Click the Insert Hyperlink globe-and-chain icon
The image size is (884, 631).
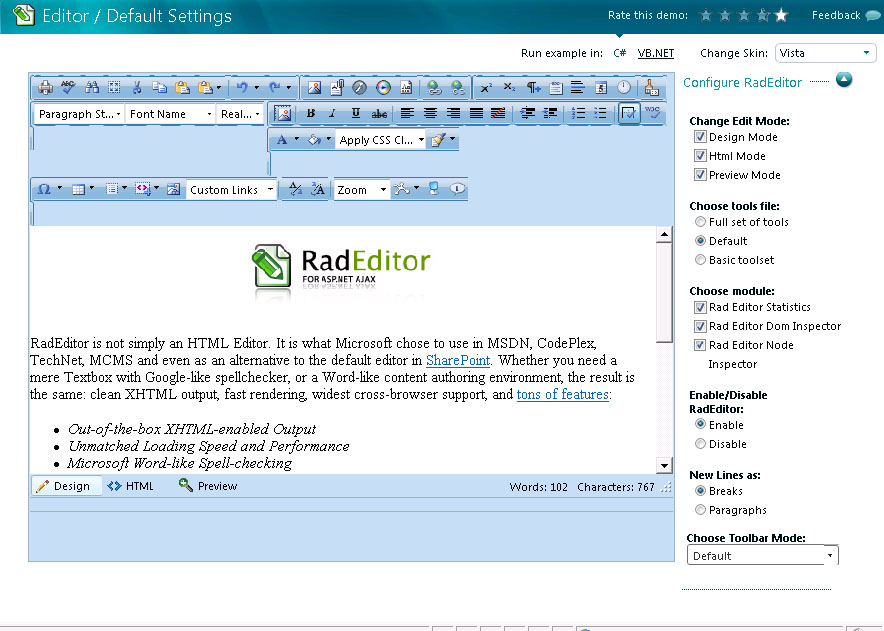434,87
